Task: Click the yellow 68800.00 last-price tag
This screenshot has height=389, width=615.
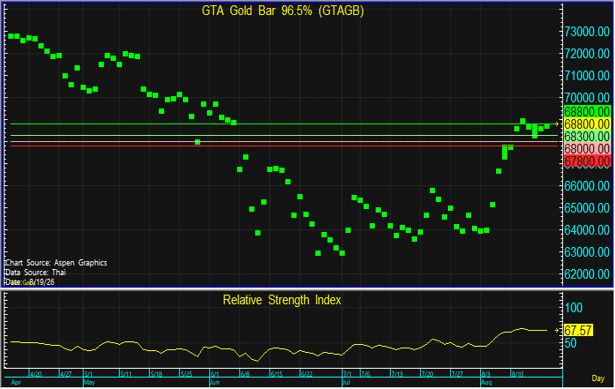Action: (587, 124)
